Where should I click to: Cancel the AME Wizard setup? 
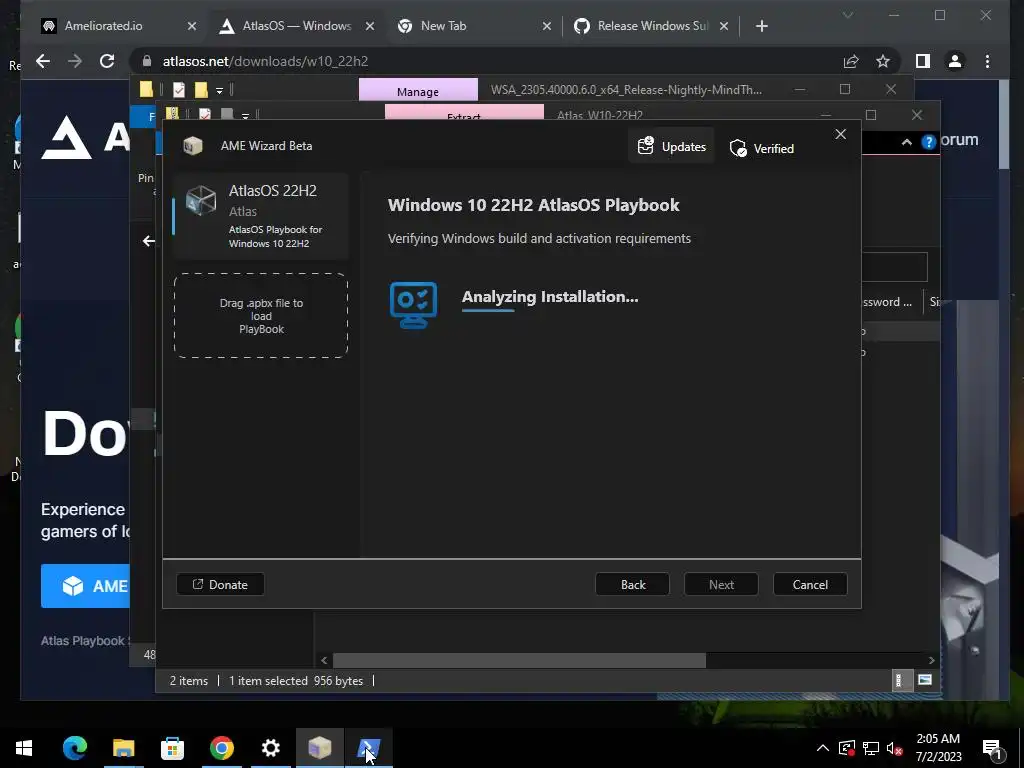810,584
